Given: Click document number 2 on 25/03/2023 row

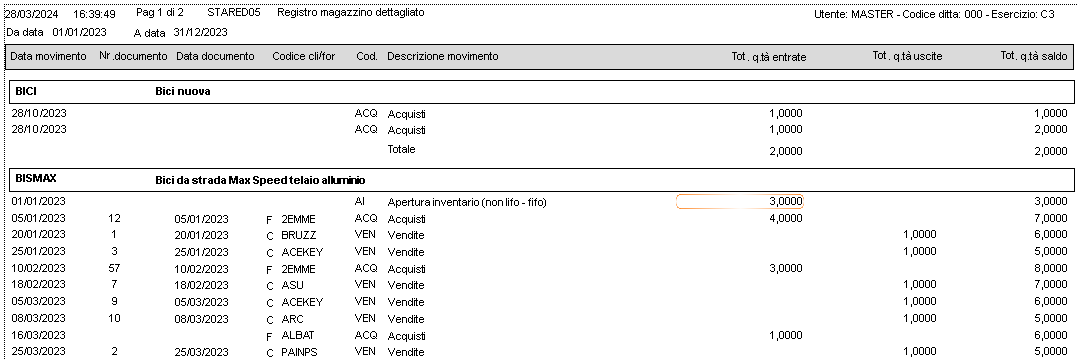Looking at the screenshot, I should click(115, 351).
